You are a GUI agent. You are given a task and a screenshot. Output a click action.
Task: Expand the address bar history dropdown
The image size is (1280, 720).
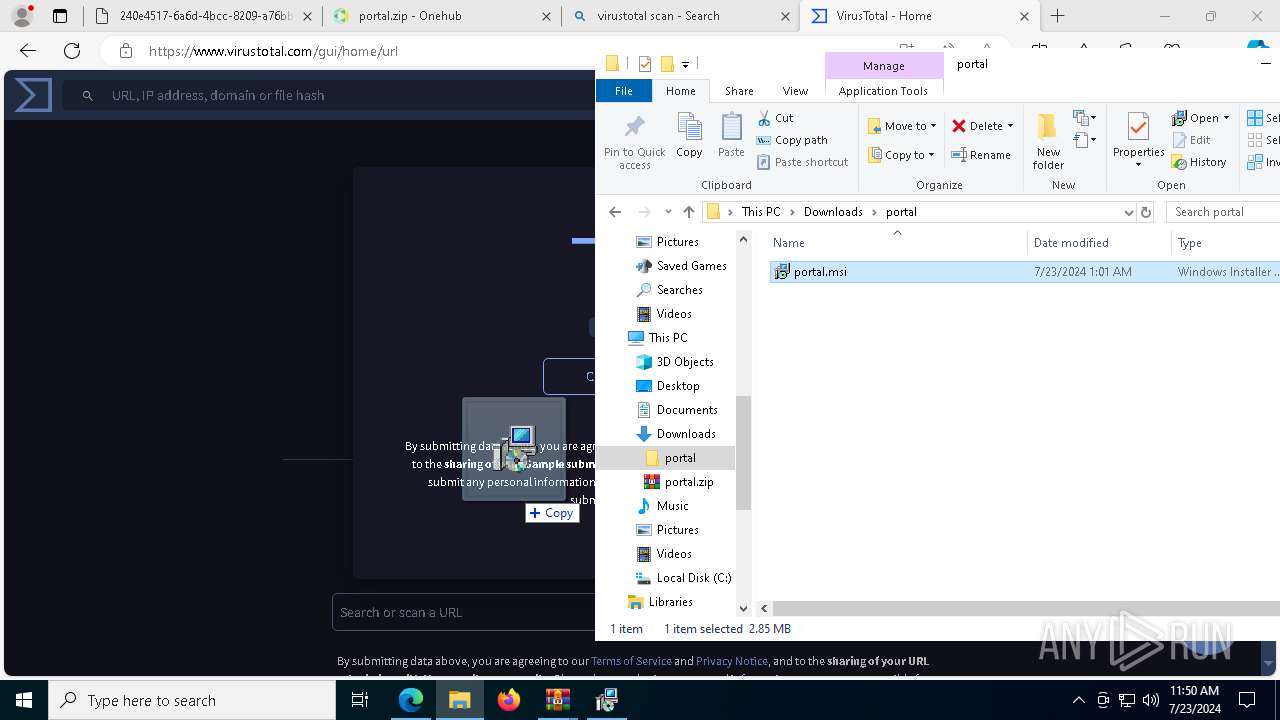1128,212
